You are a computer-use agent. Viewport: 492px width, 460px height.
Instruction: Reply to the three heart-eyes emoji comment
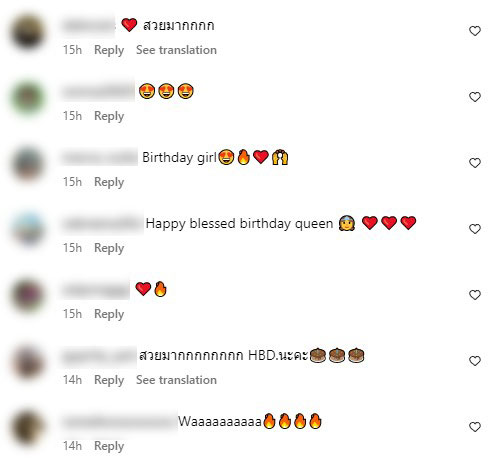pos(109,116)
